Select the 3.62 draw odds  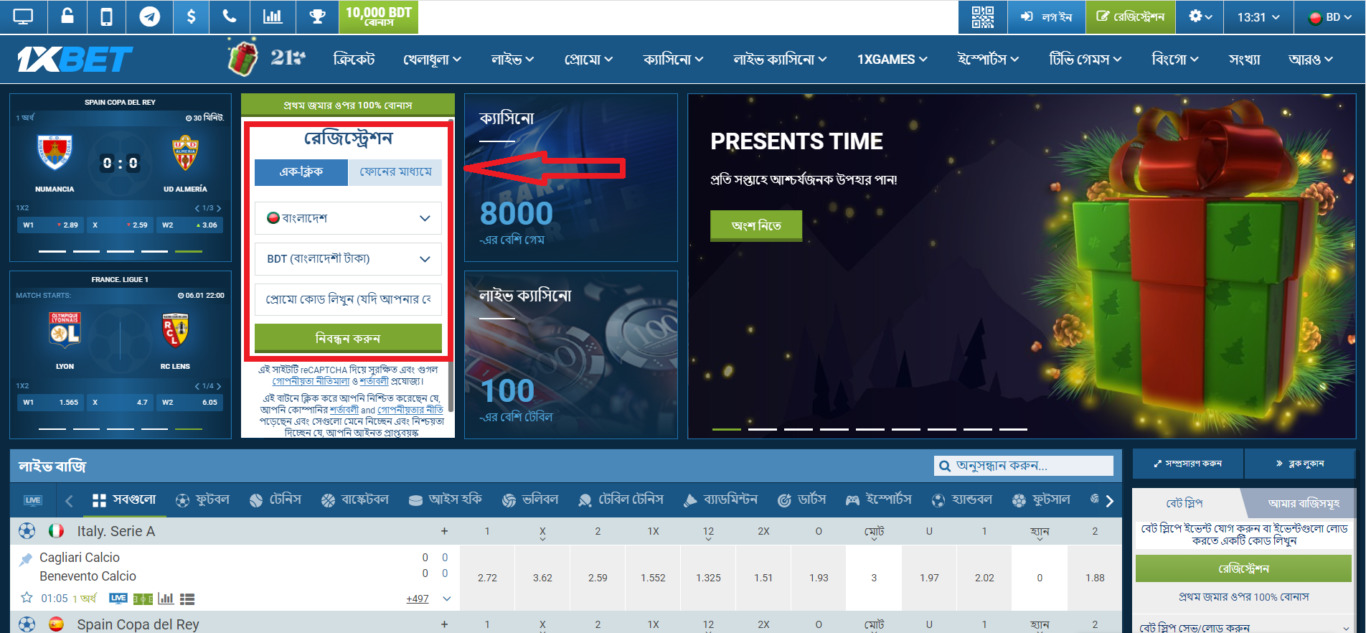pyautogui.click(x=542, y=578)
